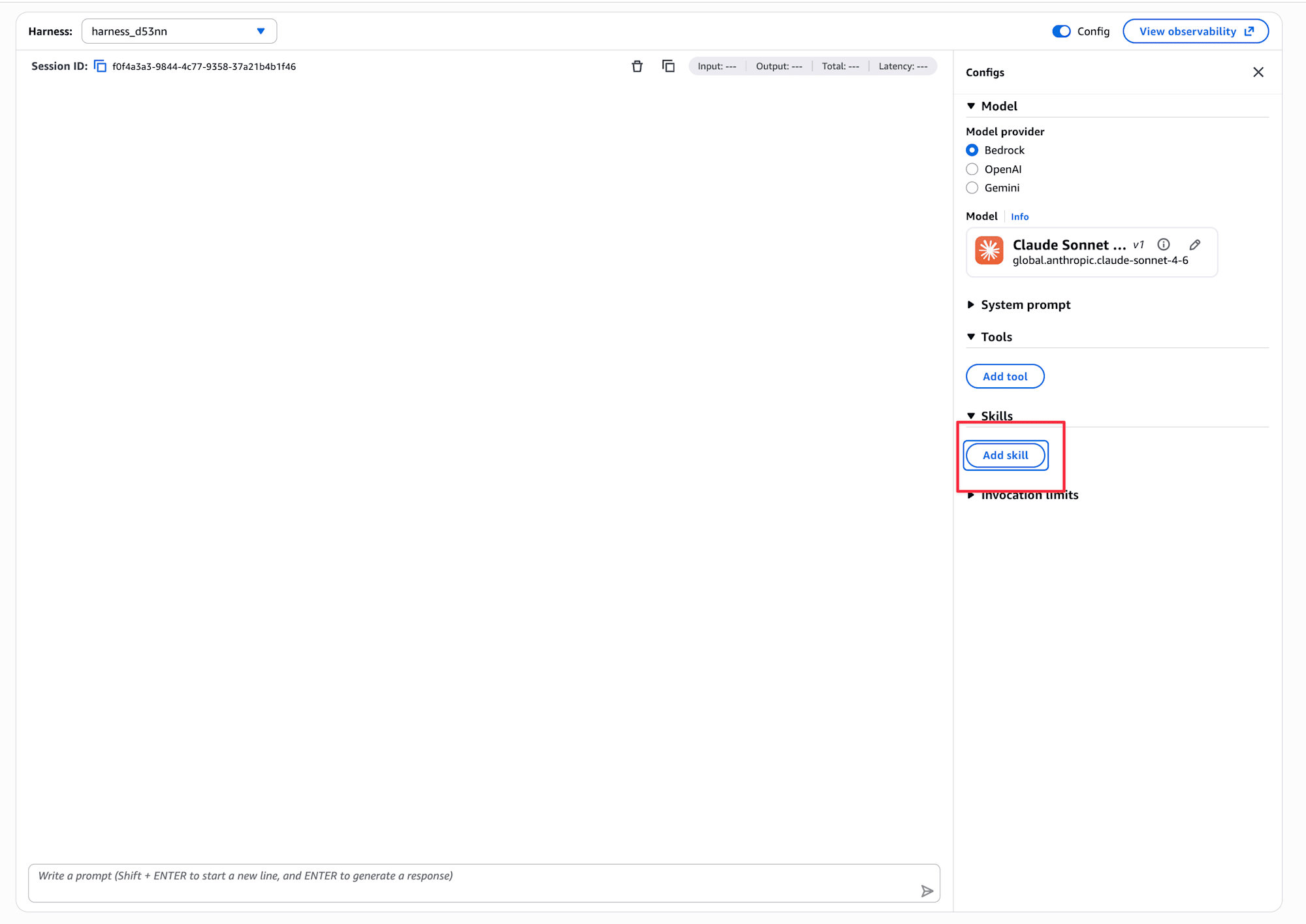This screenshot has width=1306, height=924.
Task: Click the model info circle icon
Action: tap(1163, 244)
